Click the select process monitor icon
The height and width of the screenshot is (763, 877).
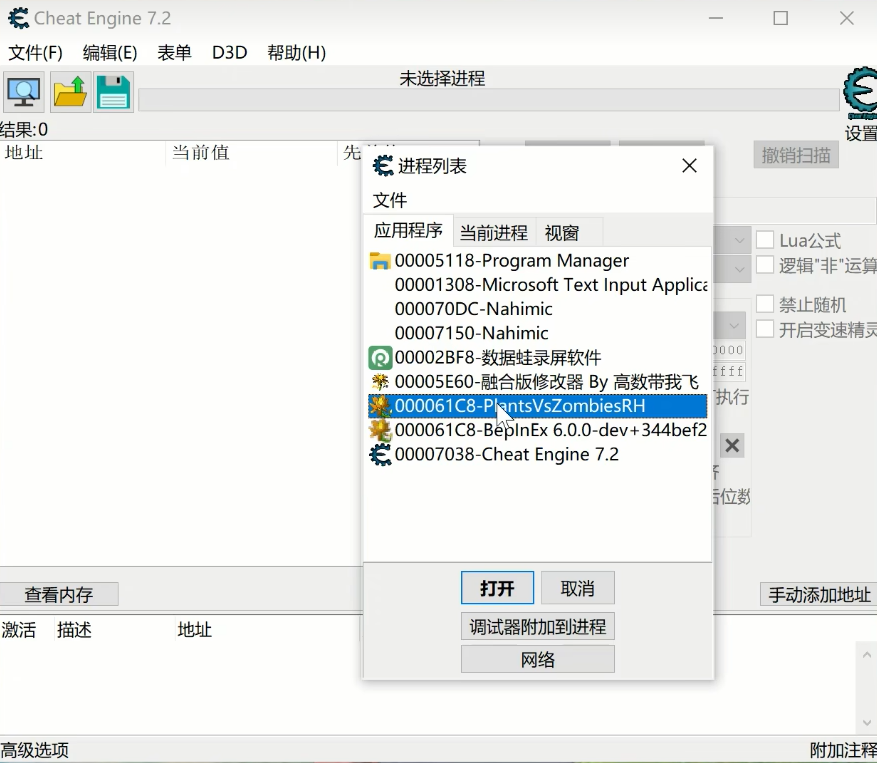click(x=24, y=92)
